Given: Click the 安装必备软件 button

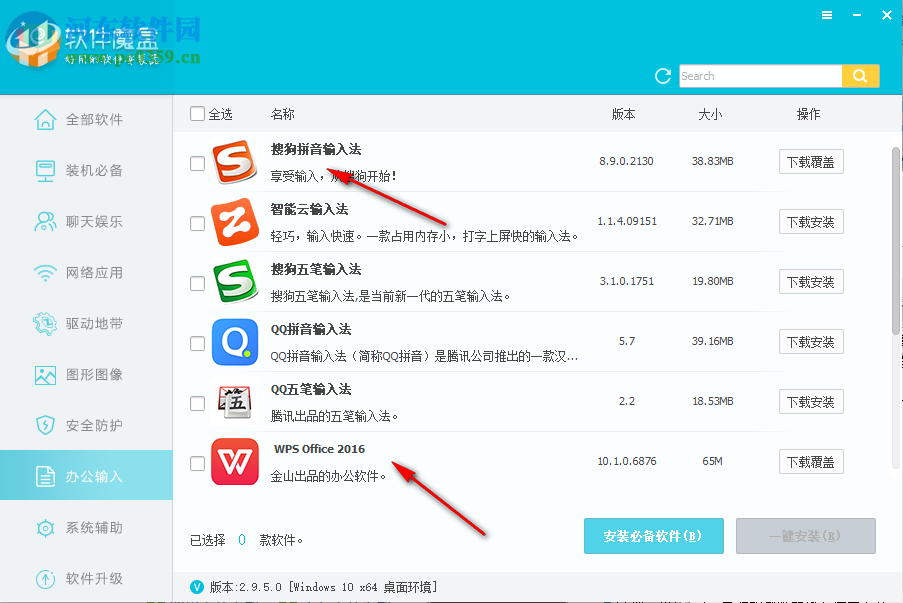Looking at the screenshot, I should tap(653, 536).
